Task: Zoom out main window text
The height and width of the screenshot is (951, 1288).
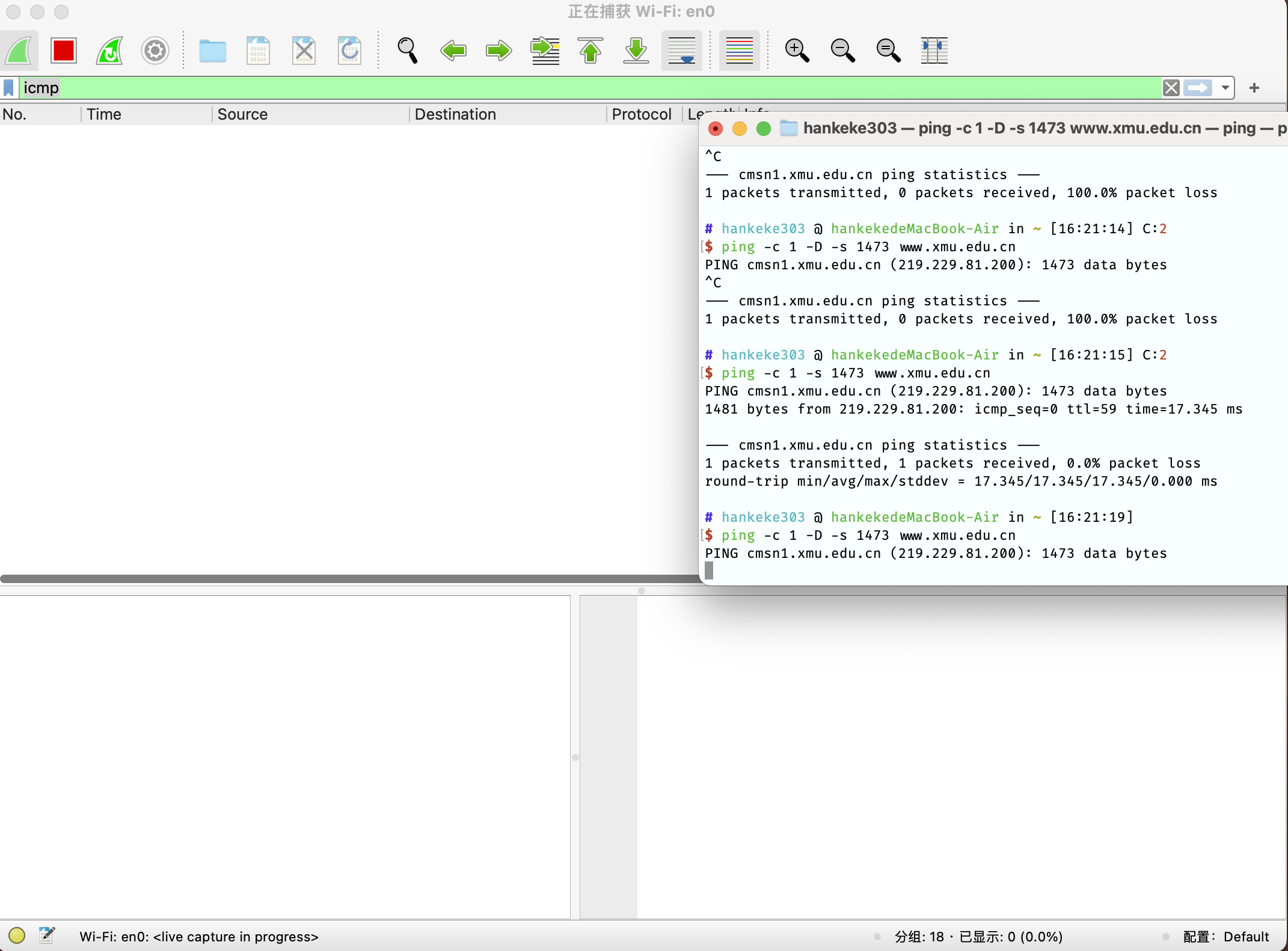Action: [843, 50]
